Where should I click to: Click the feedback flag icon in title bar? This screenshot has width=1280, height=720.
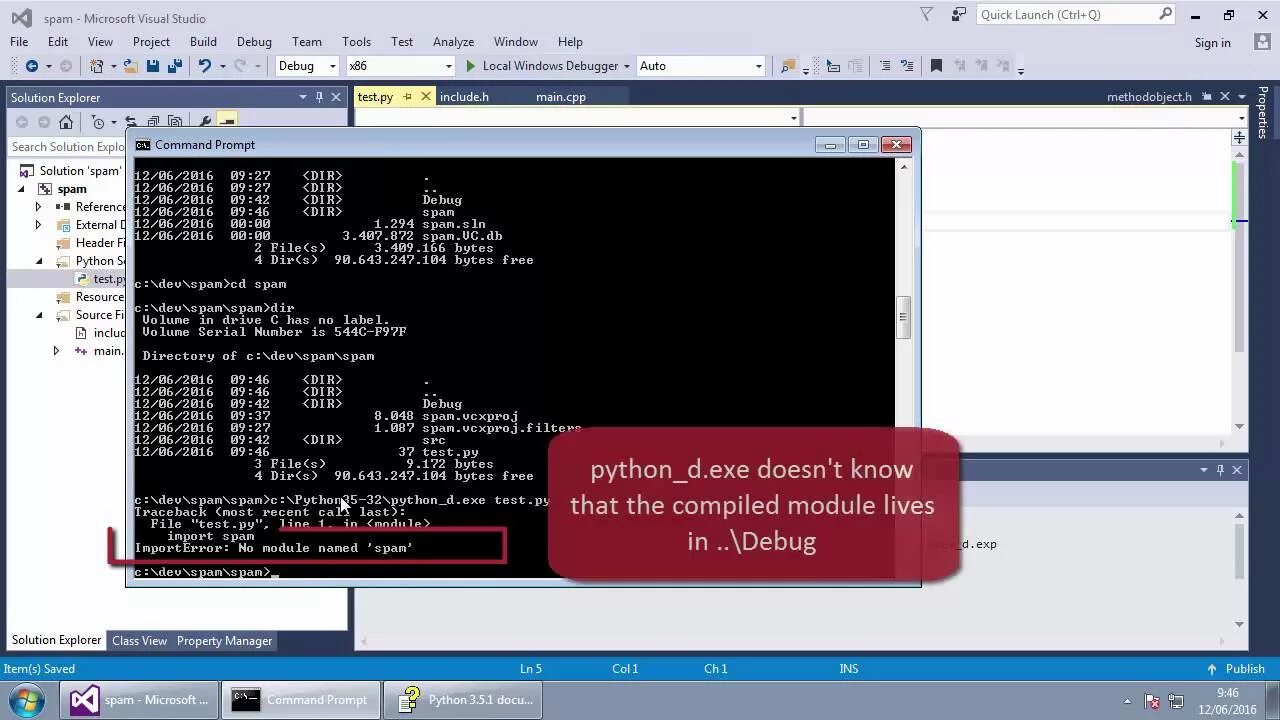(x=959, y=15)
